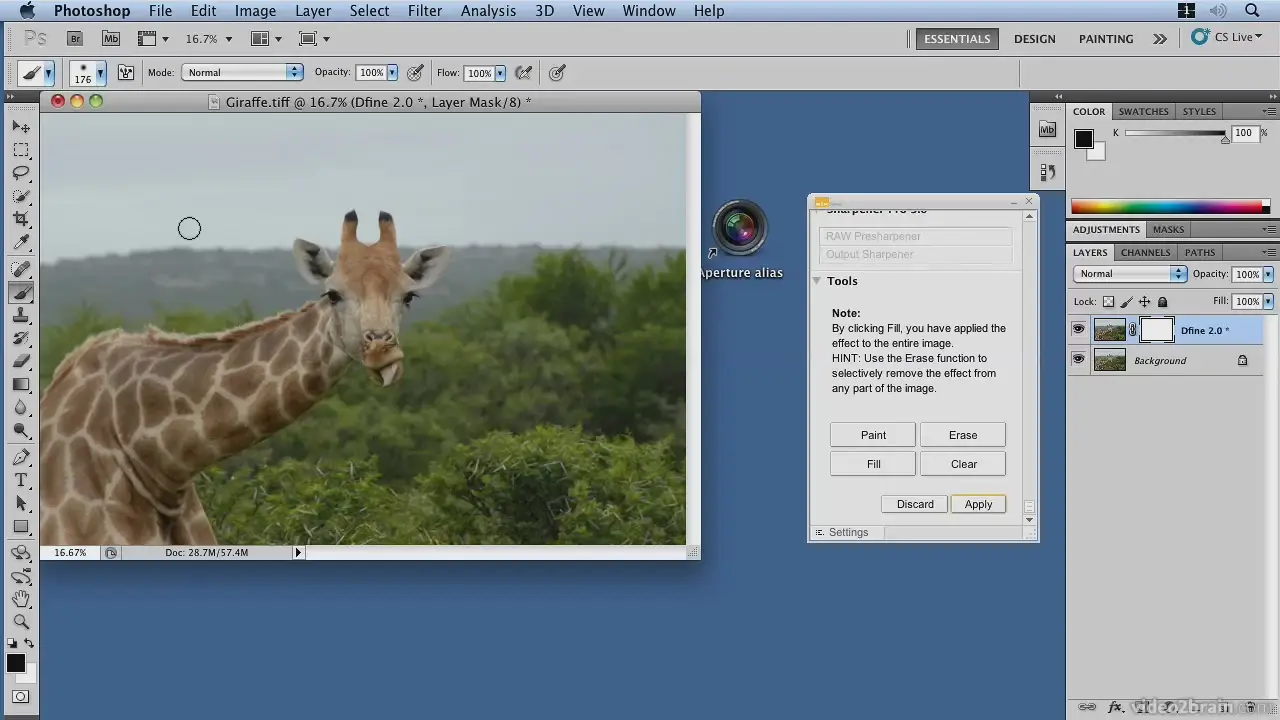Select the Rectangle shape tool
Image resolution: width=1280 pixels, height=720 pixels.
[x=21, y=526]
